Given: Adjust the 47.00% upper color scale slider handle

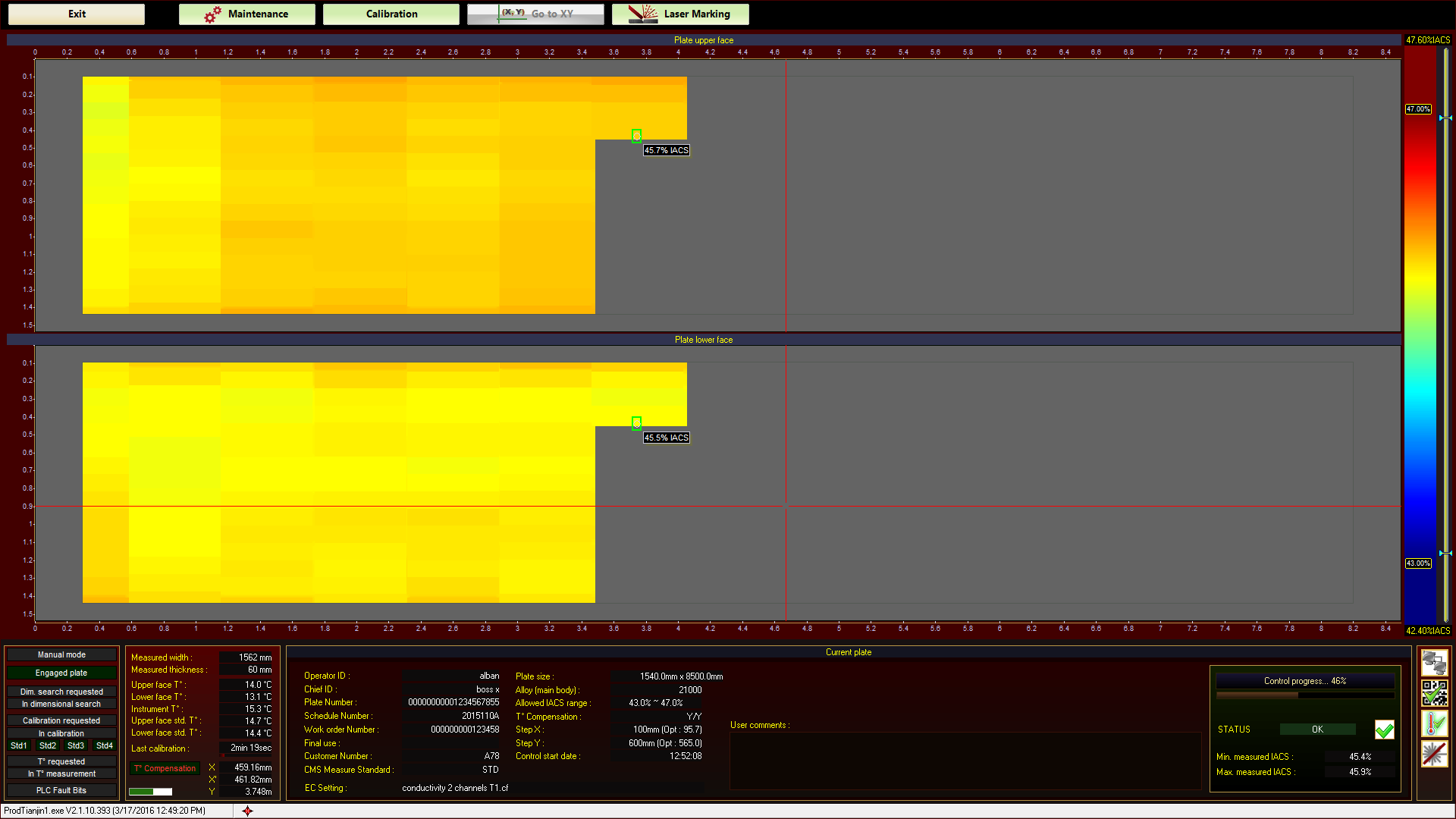Looking at the screenshot, I should coord(1445,118).
